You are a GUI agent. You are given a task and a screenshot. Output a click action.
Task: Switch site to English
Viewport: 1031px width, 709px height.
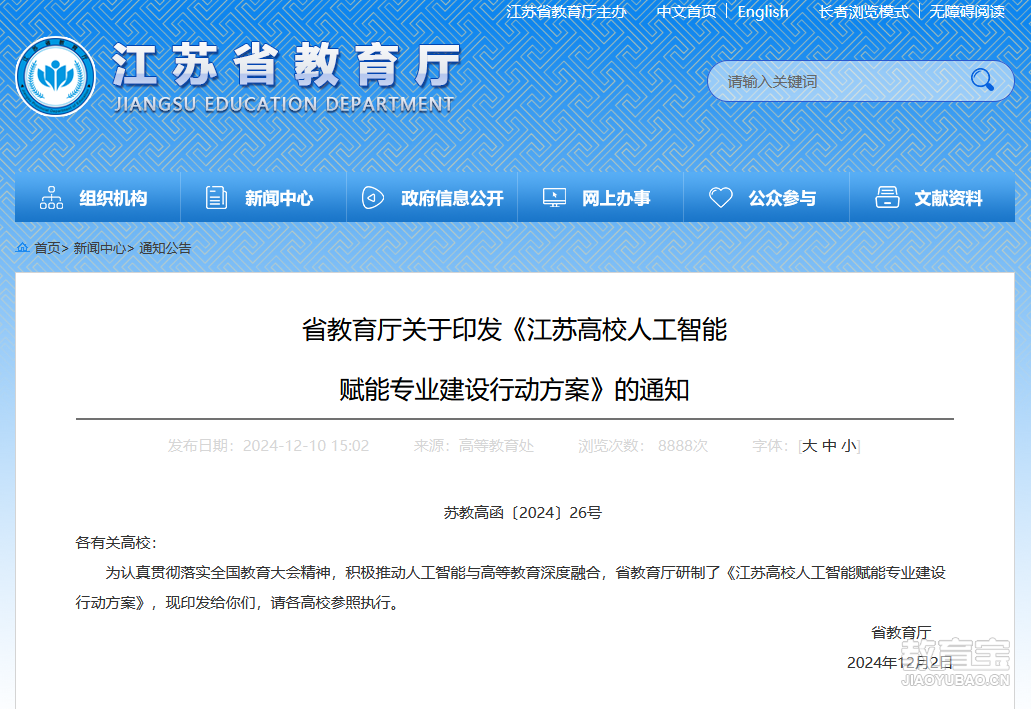point(763,12)
